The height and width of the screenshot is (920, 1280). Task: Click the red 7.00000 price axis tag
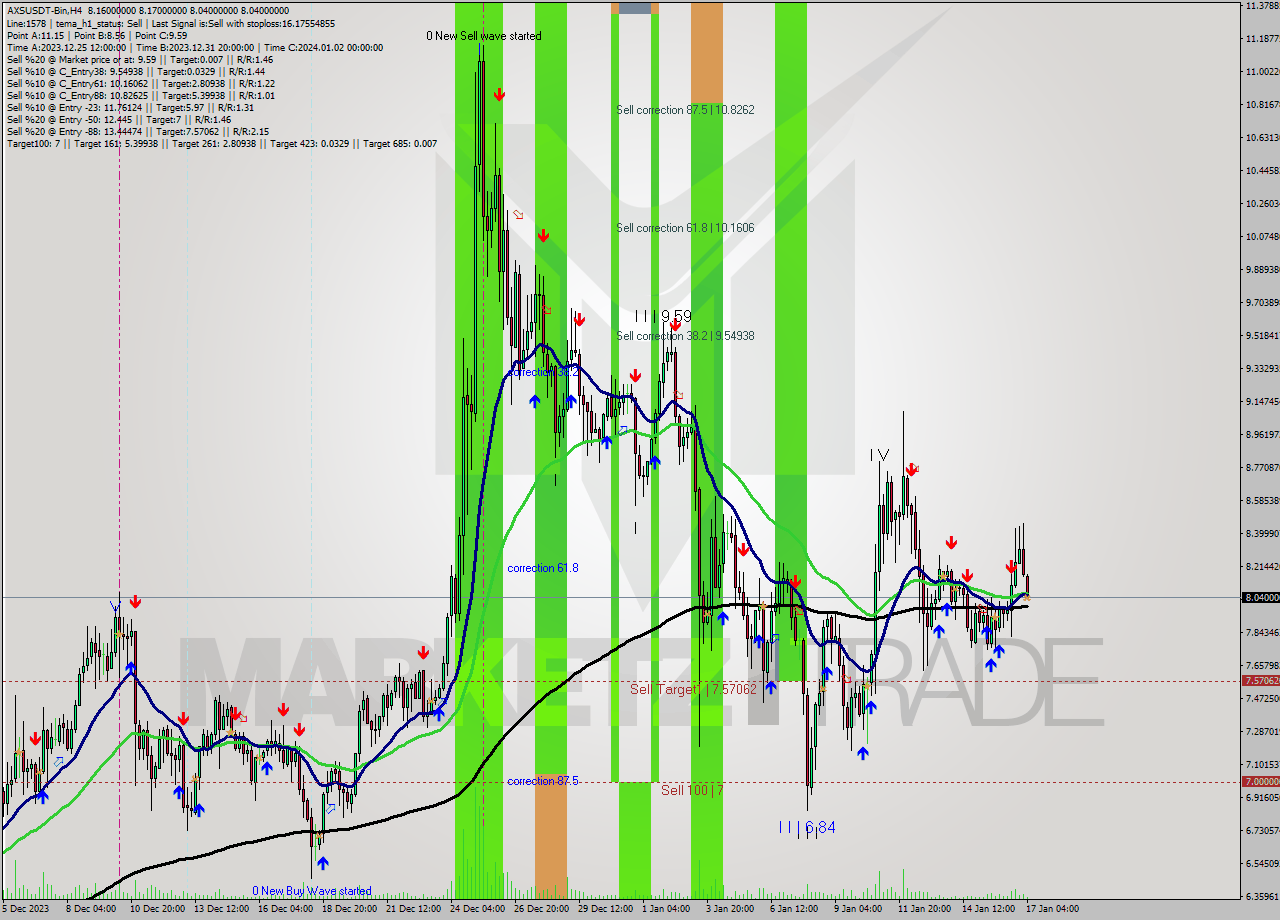click(x=1260, y=781)
